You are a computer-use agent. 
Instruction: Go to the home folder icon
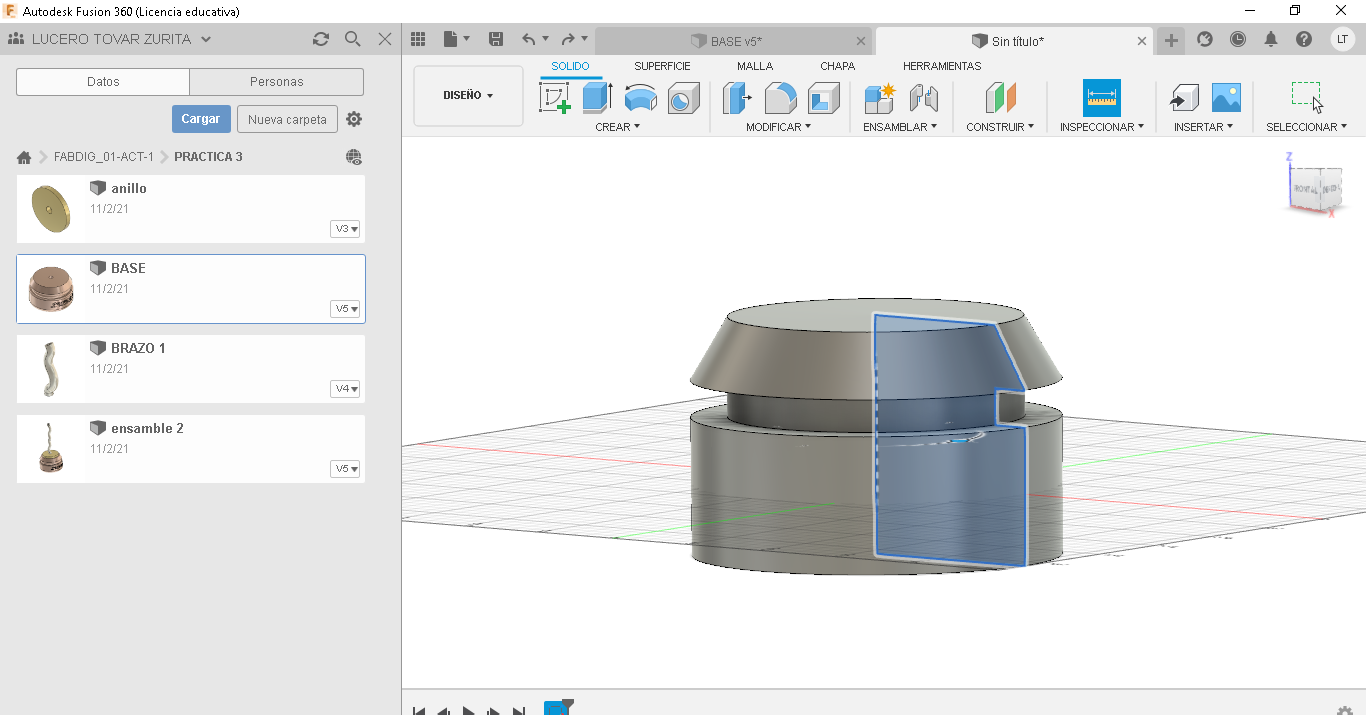coord(24,157)
